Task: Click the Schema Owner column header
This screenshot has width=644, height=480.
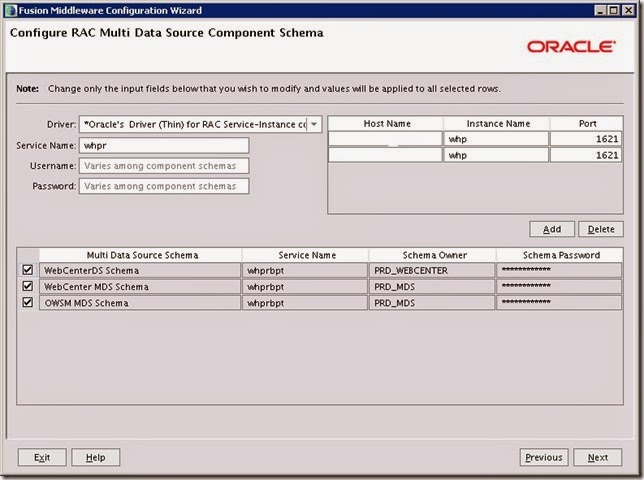Action: 433,255
